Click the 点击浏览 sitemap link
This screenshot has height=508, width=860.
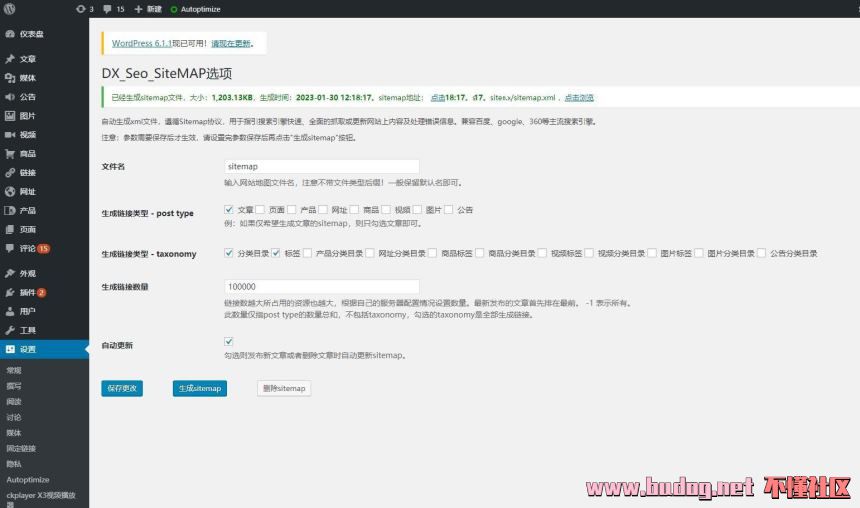pos(579,98)
